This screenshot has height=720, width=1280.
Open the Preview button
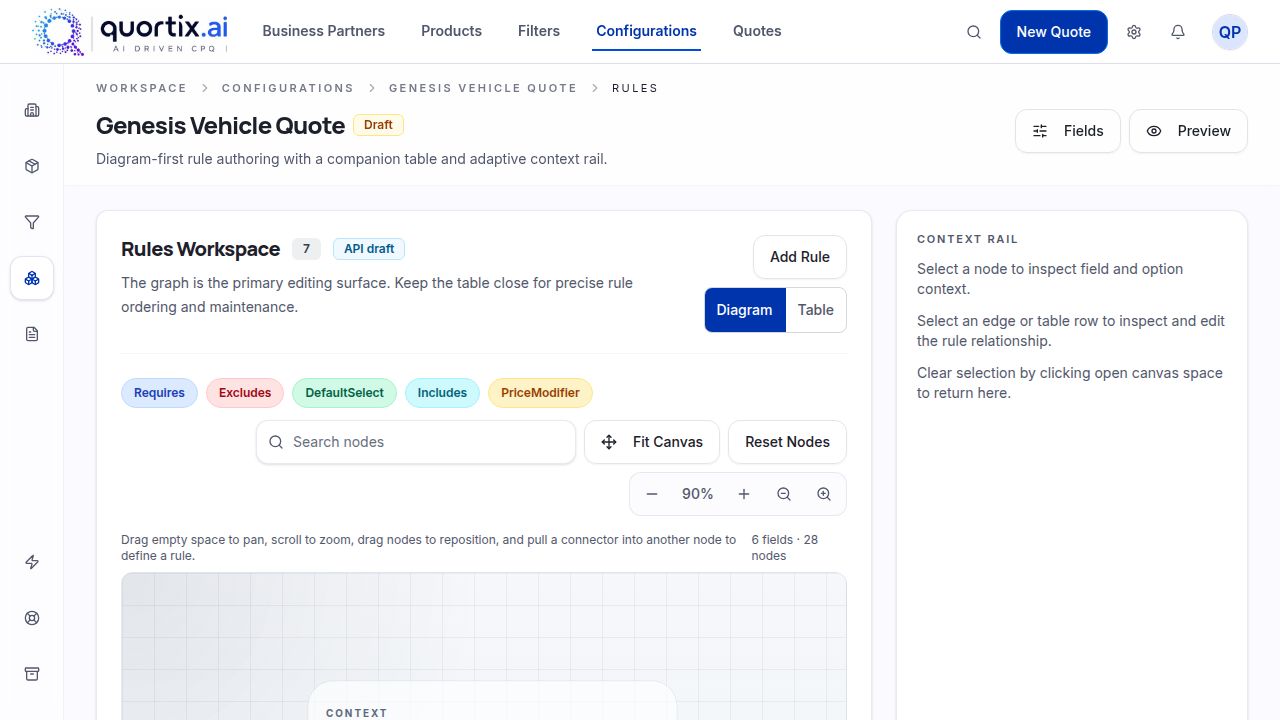[1188, 131]
